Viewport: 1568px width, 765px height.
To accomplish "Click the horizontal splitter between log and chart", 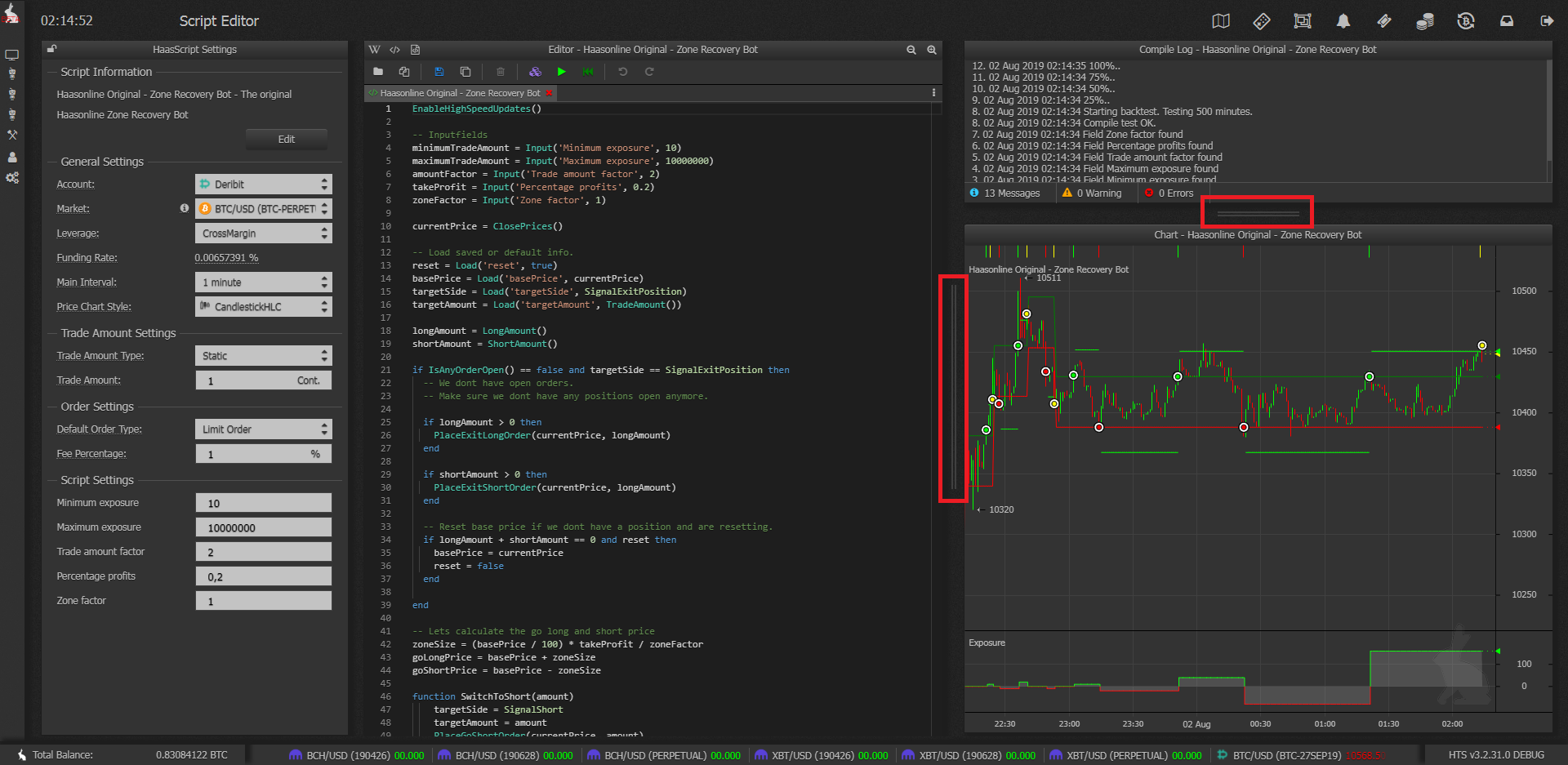I will tap(1258, 214).
